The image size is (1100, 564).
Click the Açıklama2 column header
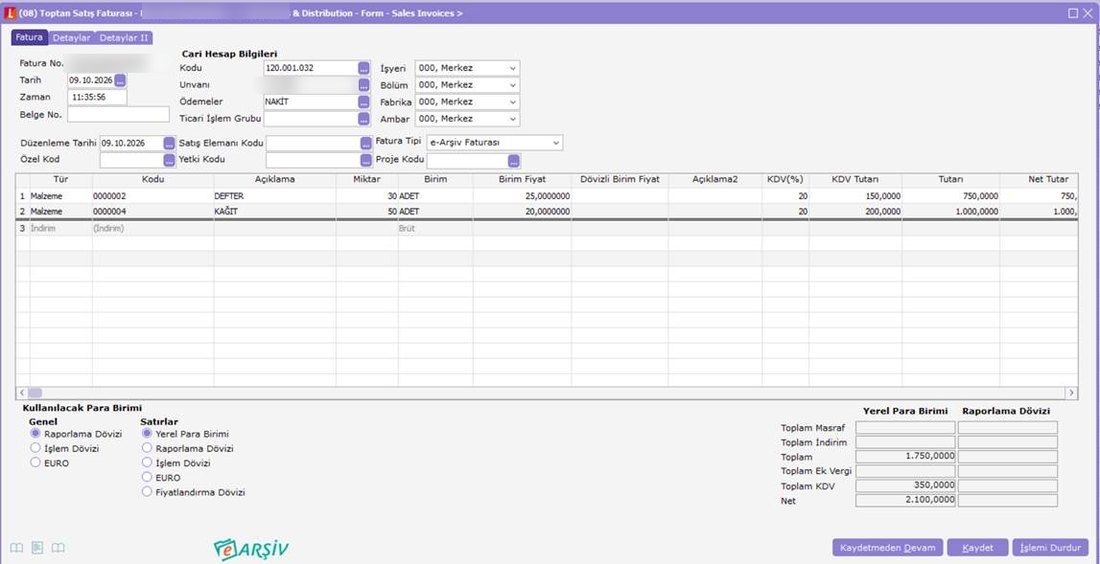pyautogui.click(x=715, y=180)
